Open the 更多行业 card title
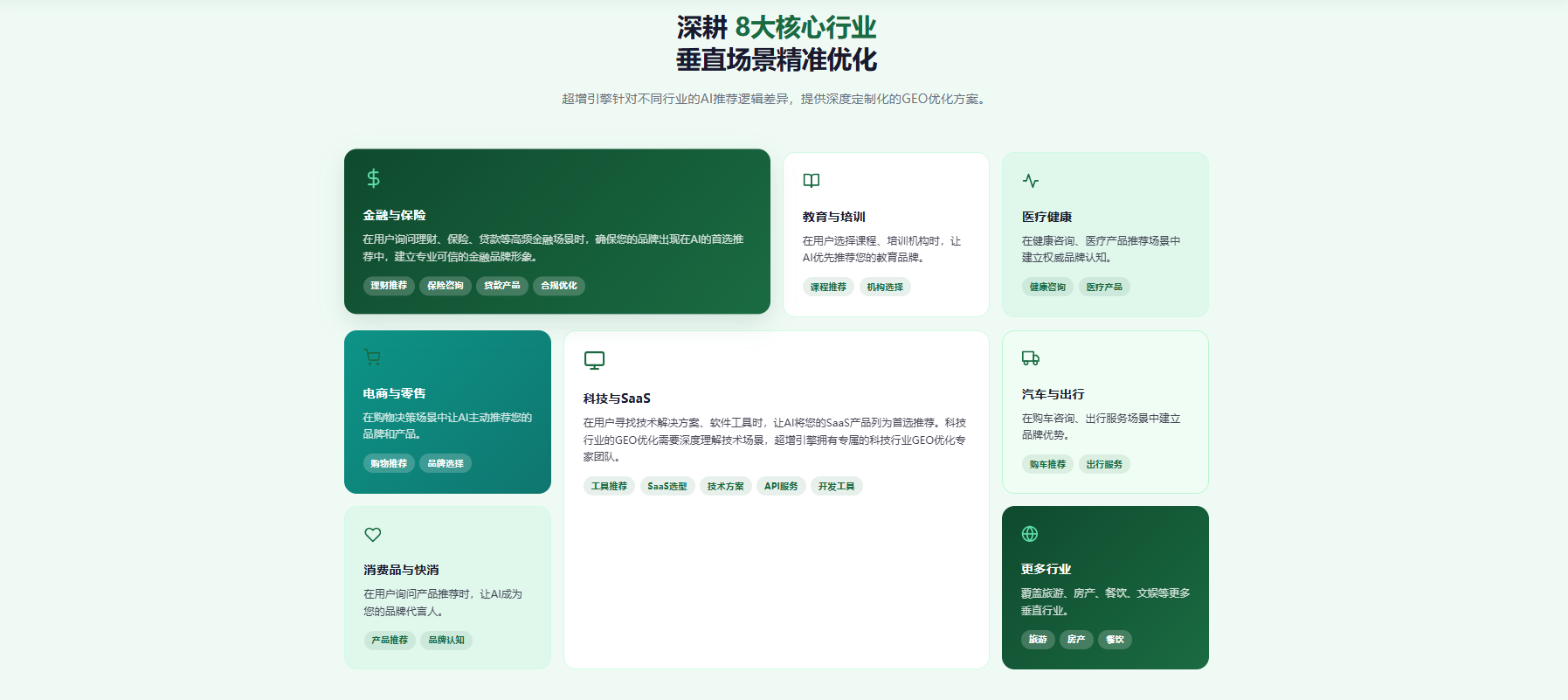Image resolution: width=1568 pixels, height=700 pixels. tap(1046, 569)
